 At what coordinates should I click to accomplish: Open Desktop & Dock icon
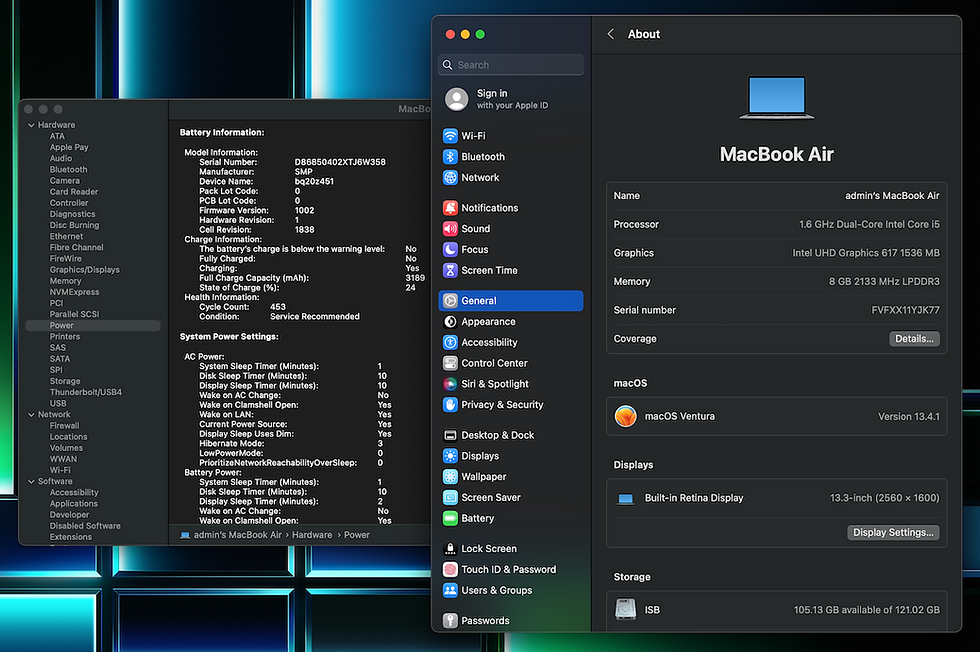tap(450, 435)
